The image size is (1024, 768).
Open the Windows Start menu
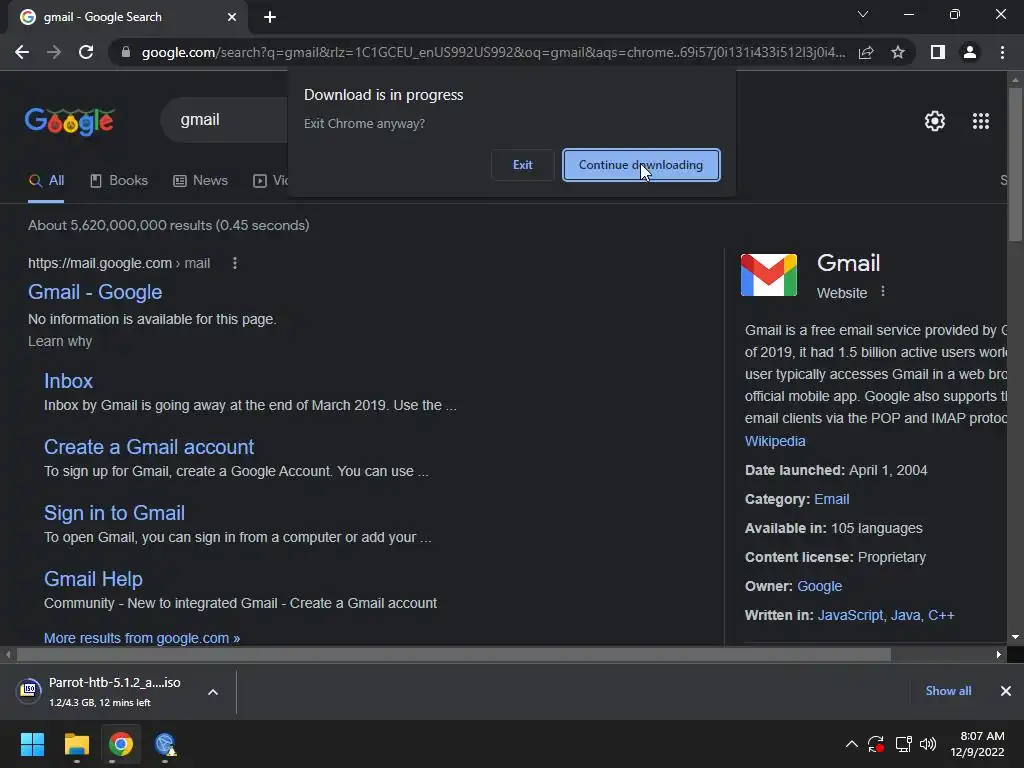[32, 744]
